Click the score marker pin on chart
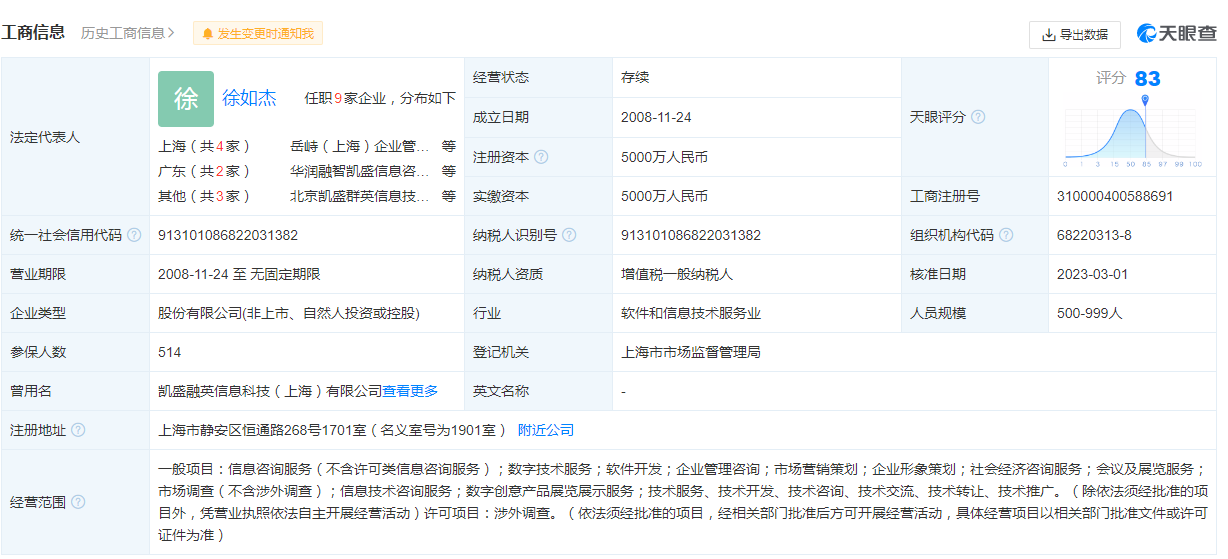The width and height of the screenshot is (1228, 559). (1145, 99)
